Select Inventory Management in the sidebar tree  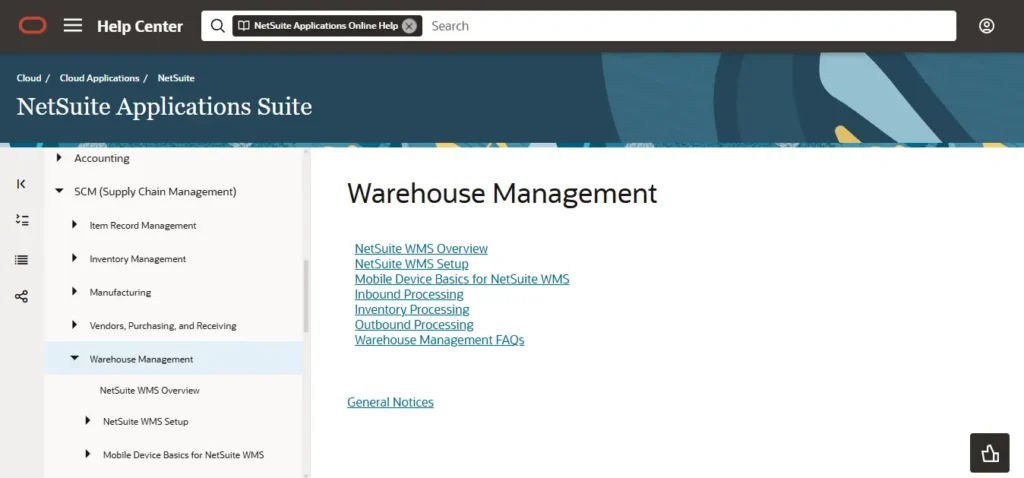coord(137,259)
